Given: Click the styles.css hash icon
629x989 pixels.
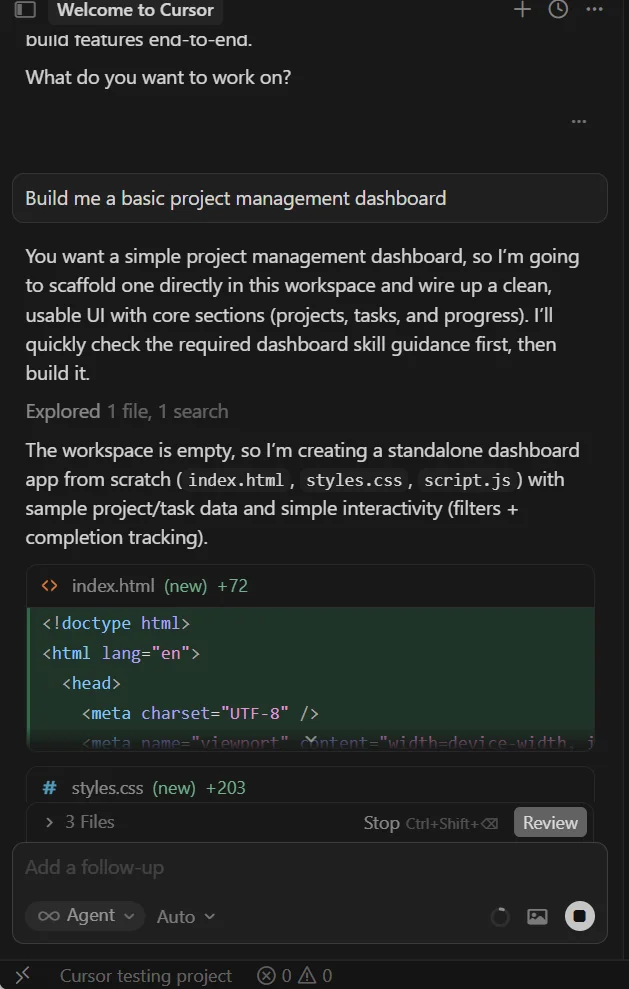Looking at the screenshot, I should coord(49,788).
